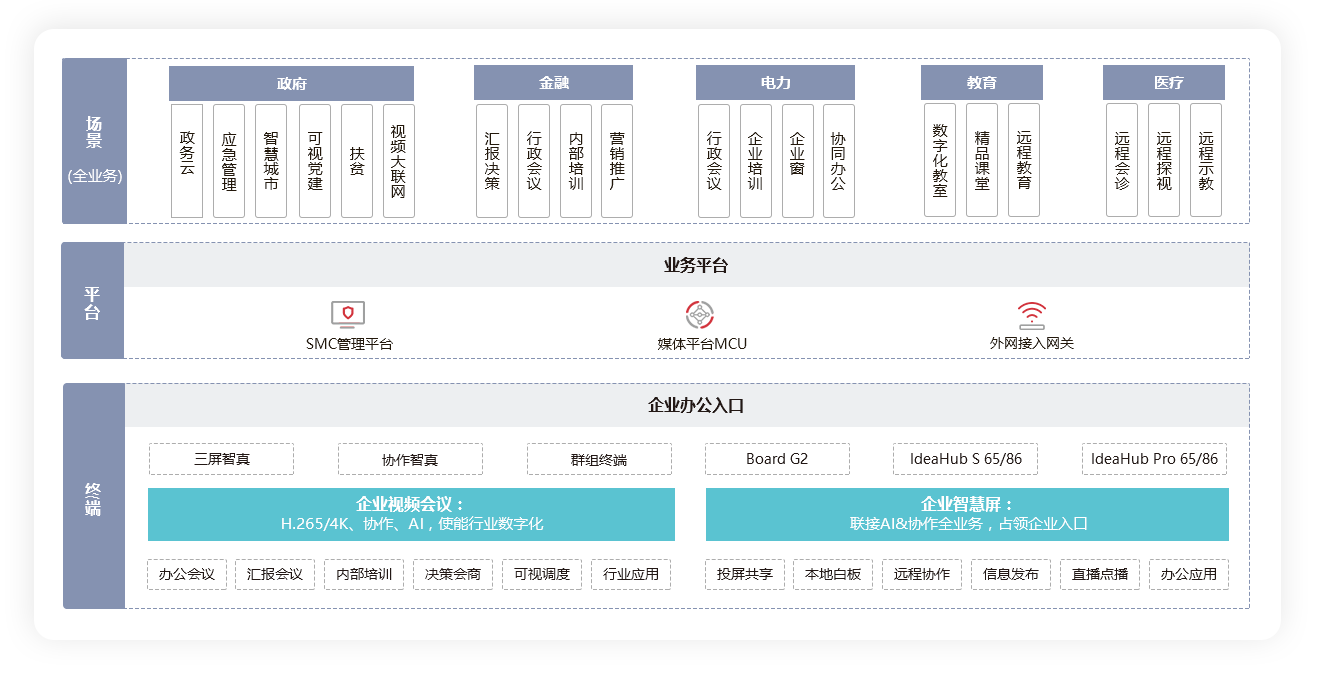Viewport: 1319px width, 676px height.
Task: Choose the 教育 category header
Action: click(981, 83)
